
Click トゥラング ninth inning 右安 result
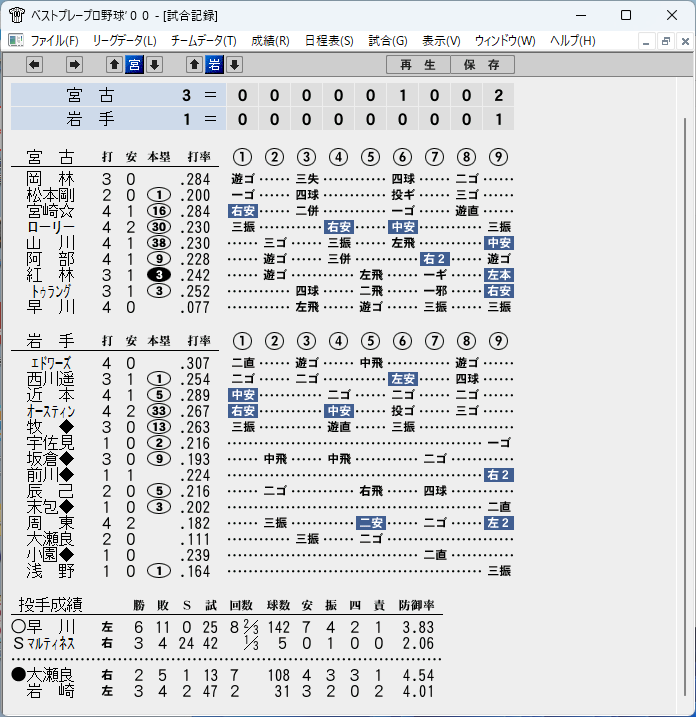point(499,291)
